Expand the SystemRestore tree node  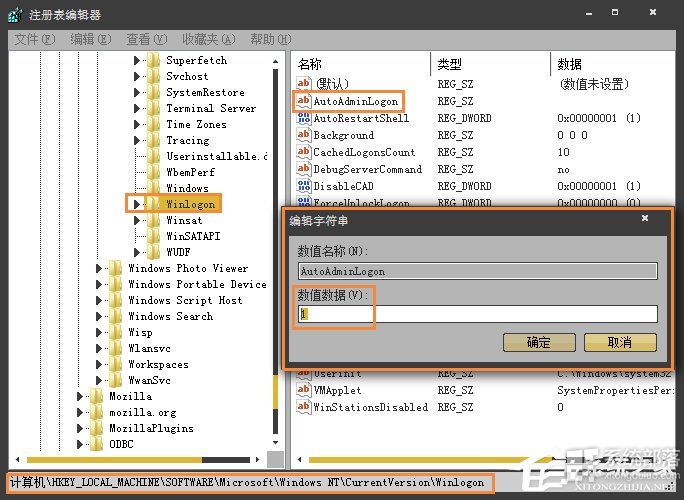tap(137, 92)
